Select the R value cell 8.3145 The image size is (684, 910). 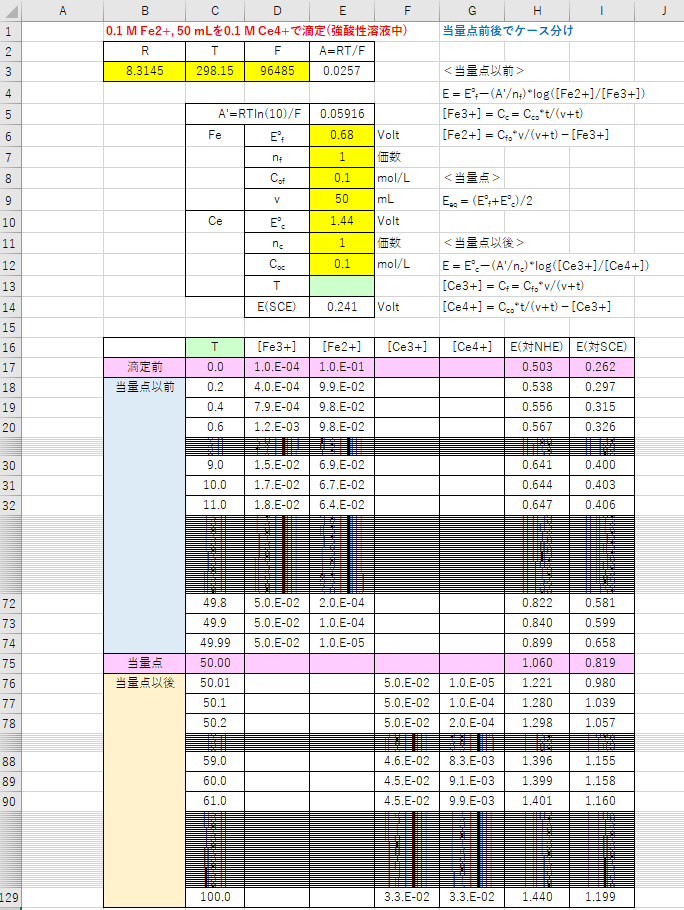pyautogui.click(x=144, y=71)
